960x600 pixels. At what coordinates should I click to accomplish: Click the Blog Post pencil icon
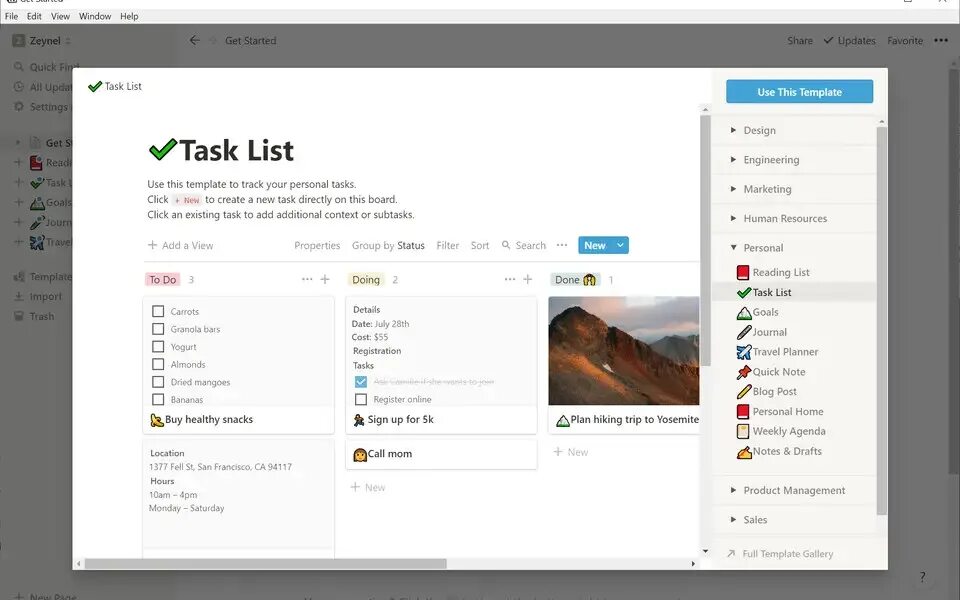click(743, 391)
